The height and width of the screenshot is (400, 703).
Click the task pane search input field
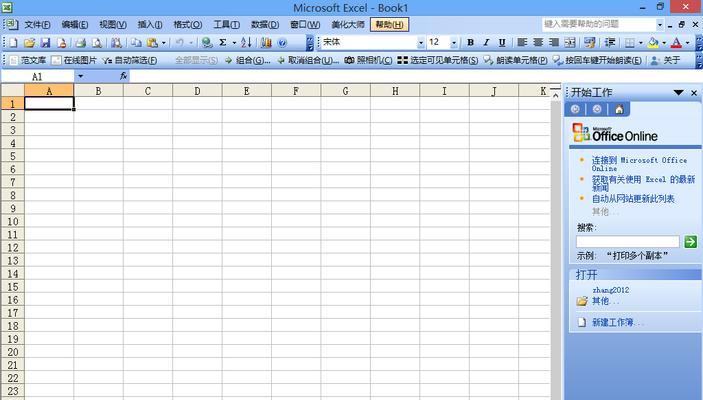coord(628,242)
